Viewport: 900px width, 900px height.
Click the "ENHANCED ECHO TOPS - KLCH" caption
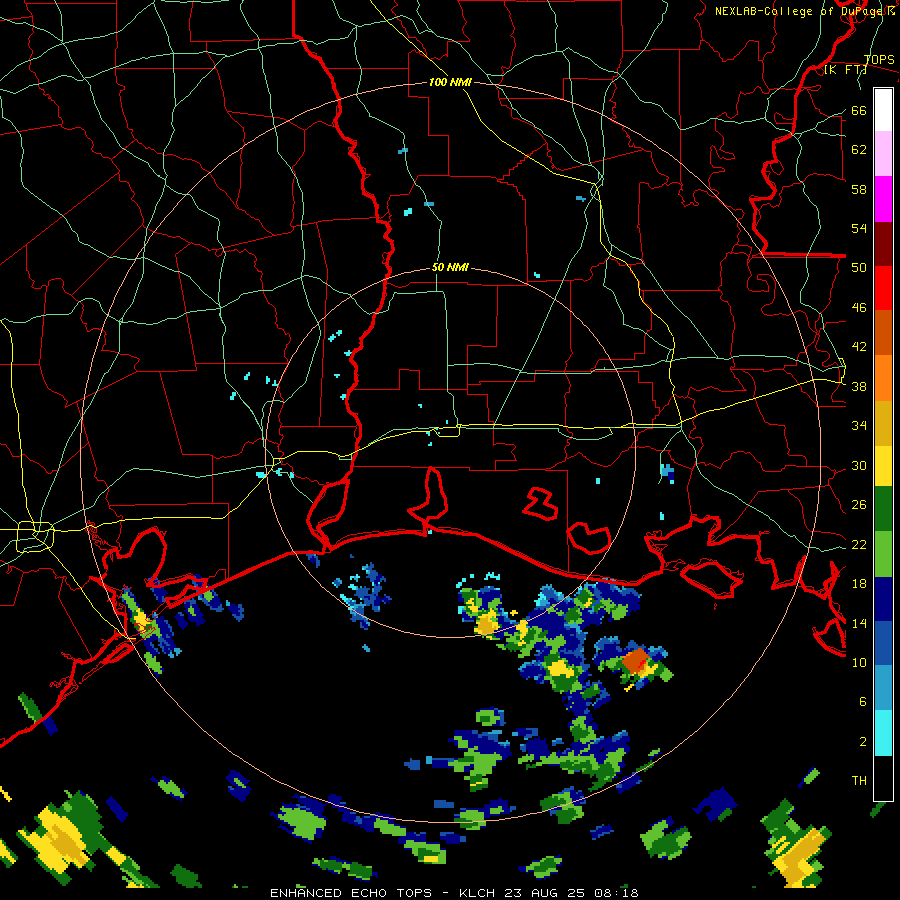click(385, 893)
